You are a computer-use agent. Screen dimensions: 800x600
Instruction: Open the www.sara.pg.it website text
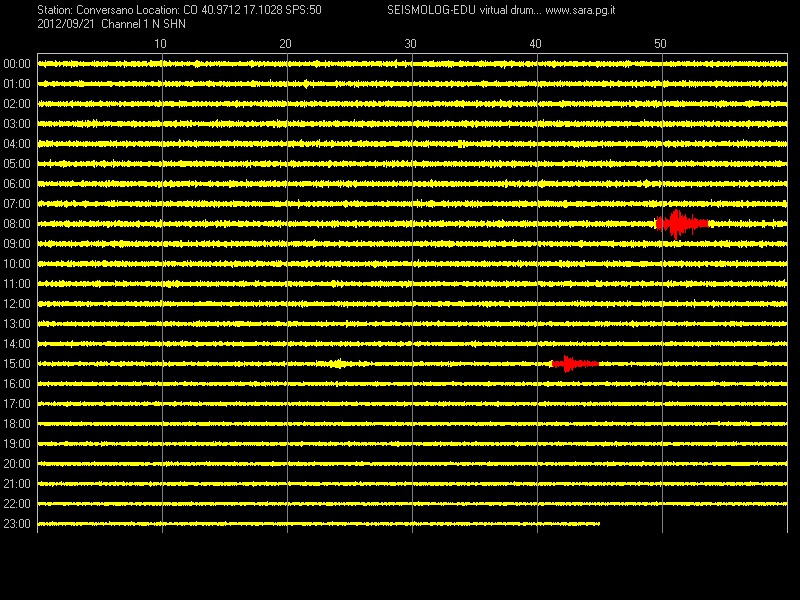[x=580, y=10]
